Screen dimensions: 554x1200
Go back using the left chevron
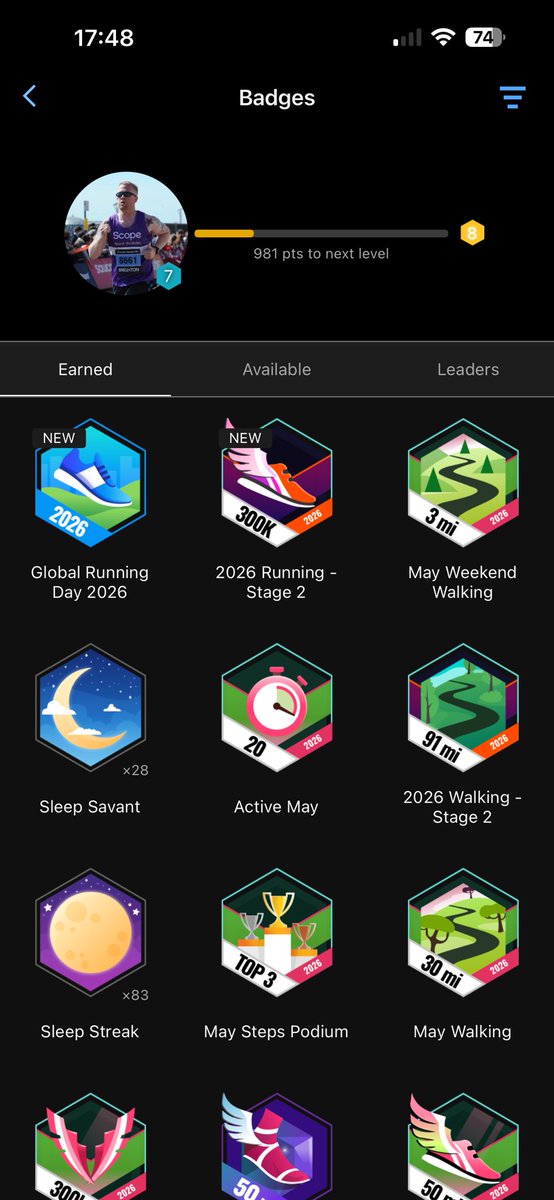click(x=29, y=97)
